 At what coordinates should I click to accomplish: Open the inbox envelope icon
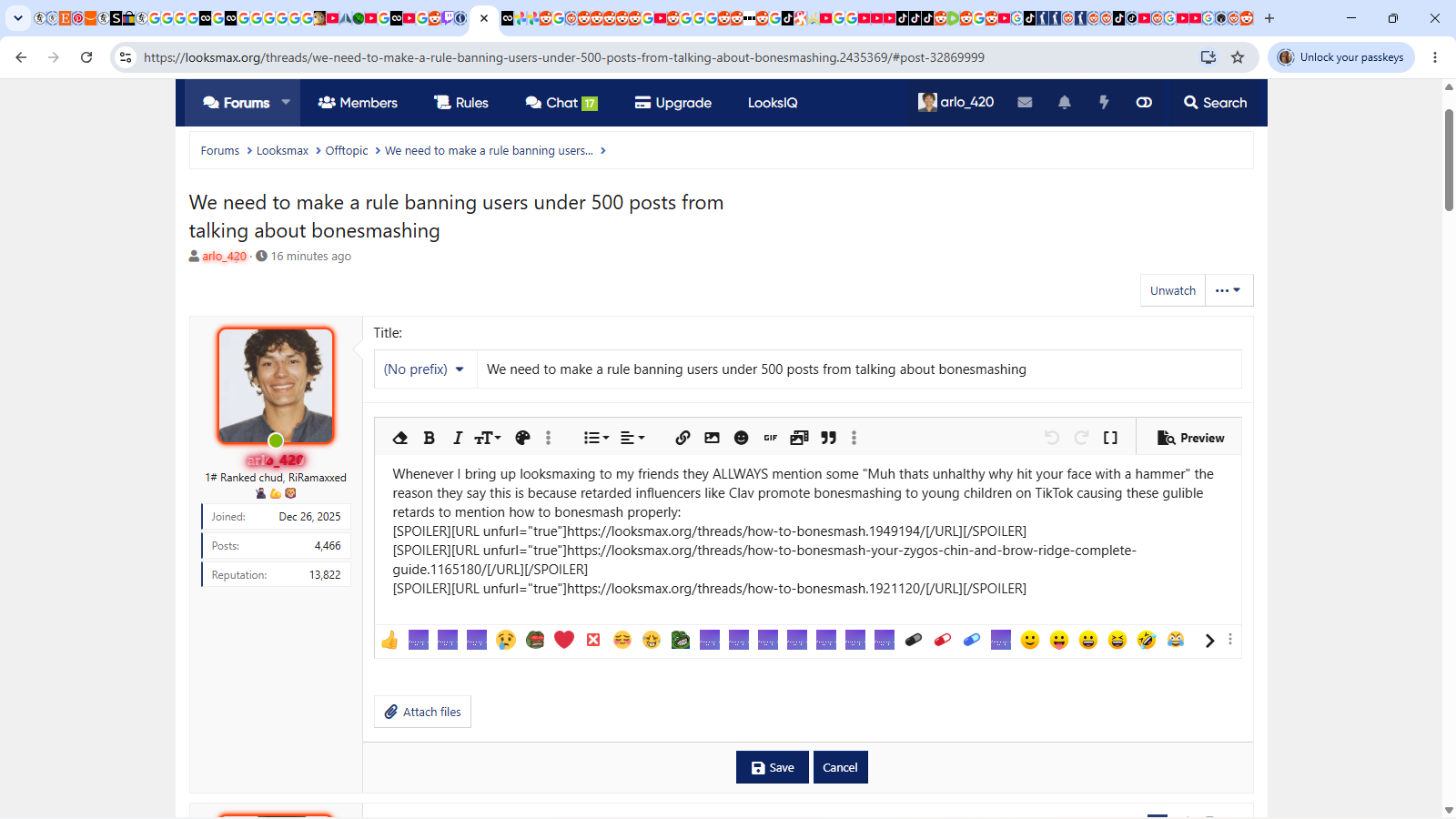click(x=1025, y=102)
